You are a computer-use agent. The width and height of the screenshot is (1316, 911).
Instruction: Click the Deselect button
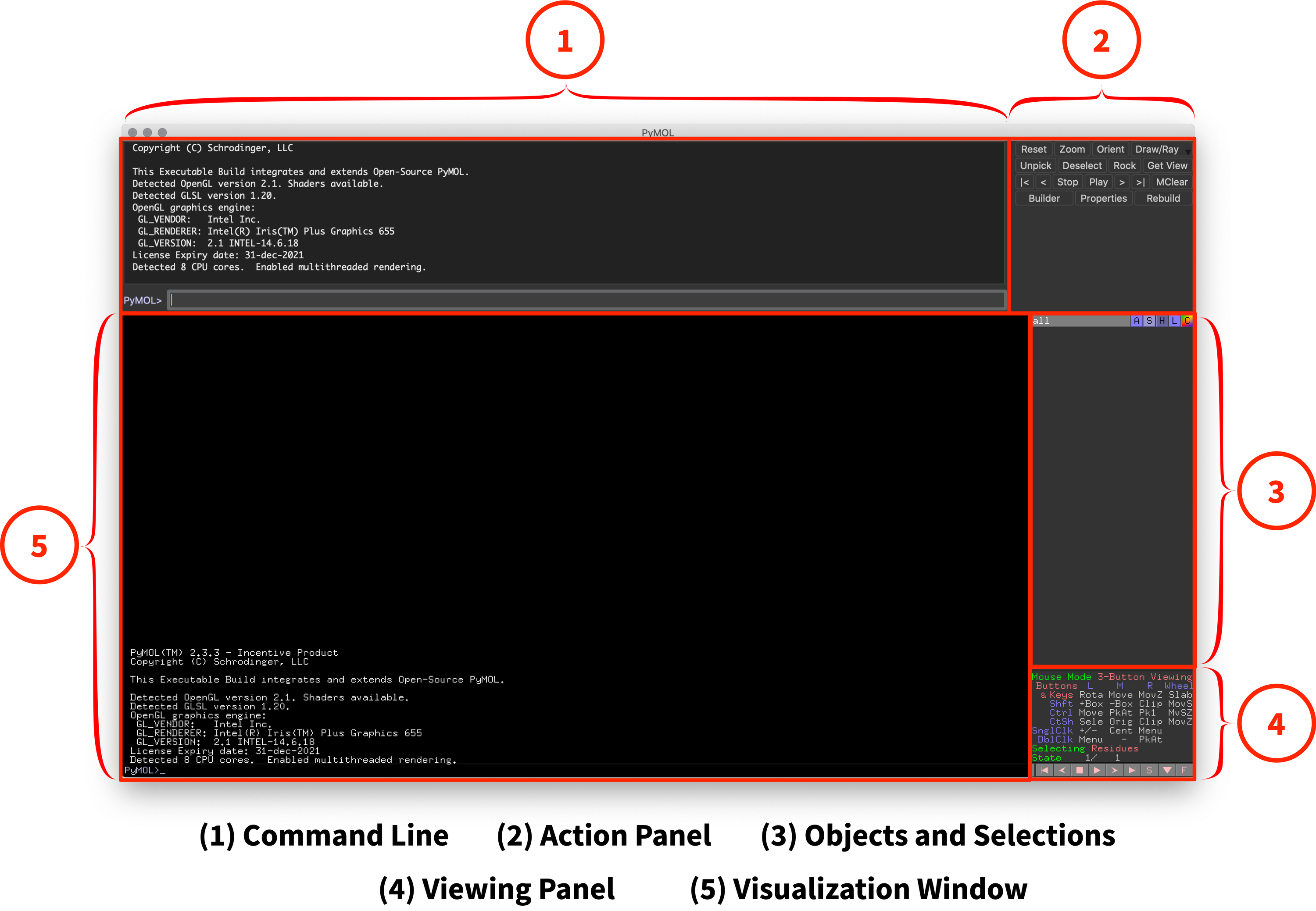point(1082,165)
